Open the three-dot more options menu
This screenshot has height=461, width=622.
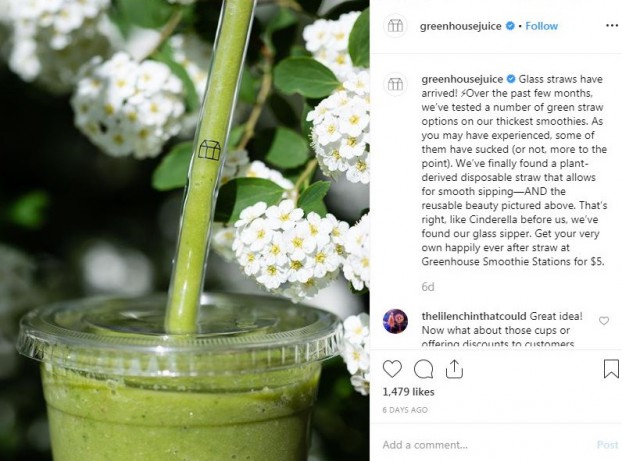[x=612, y=26]
